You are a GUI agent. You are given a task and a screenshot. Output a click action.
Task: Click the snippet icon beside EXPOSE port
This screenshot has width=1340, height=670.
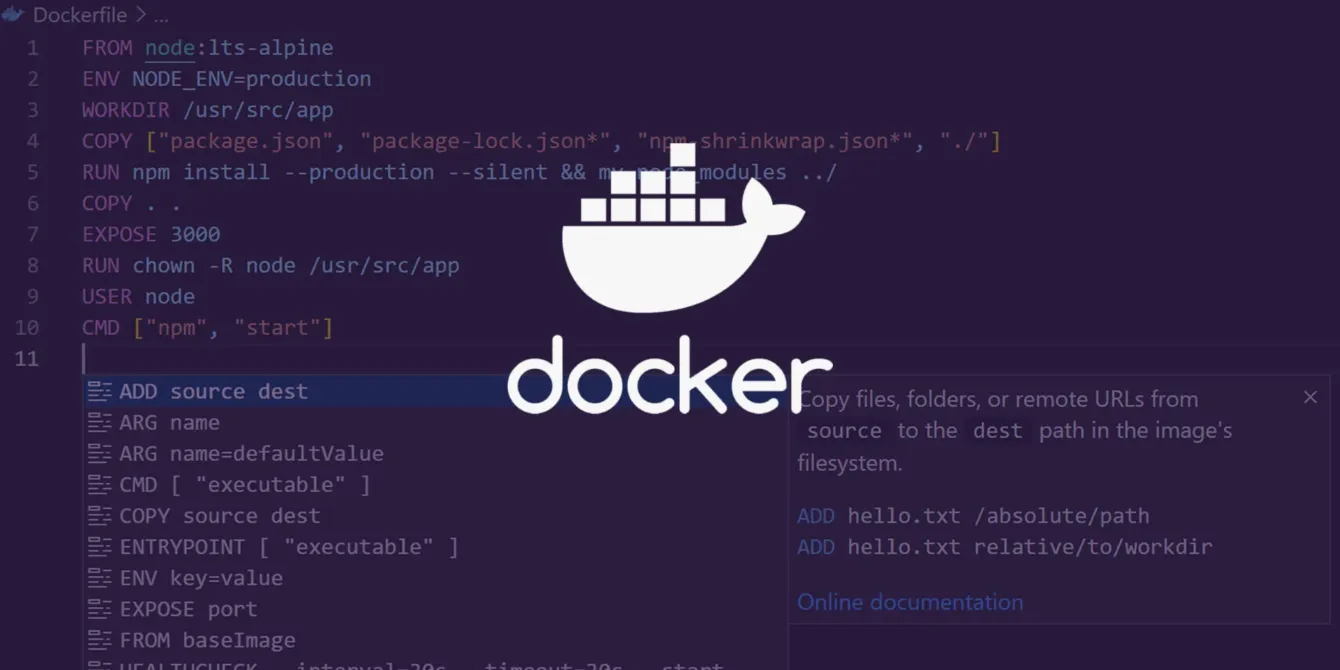pos(100,608)
